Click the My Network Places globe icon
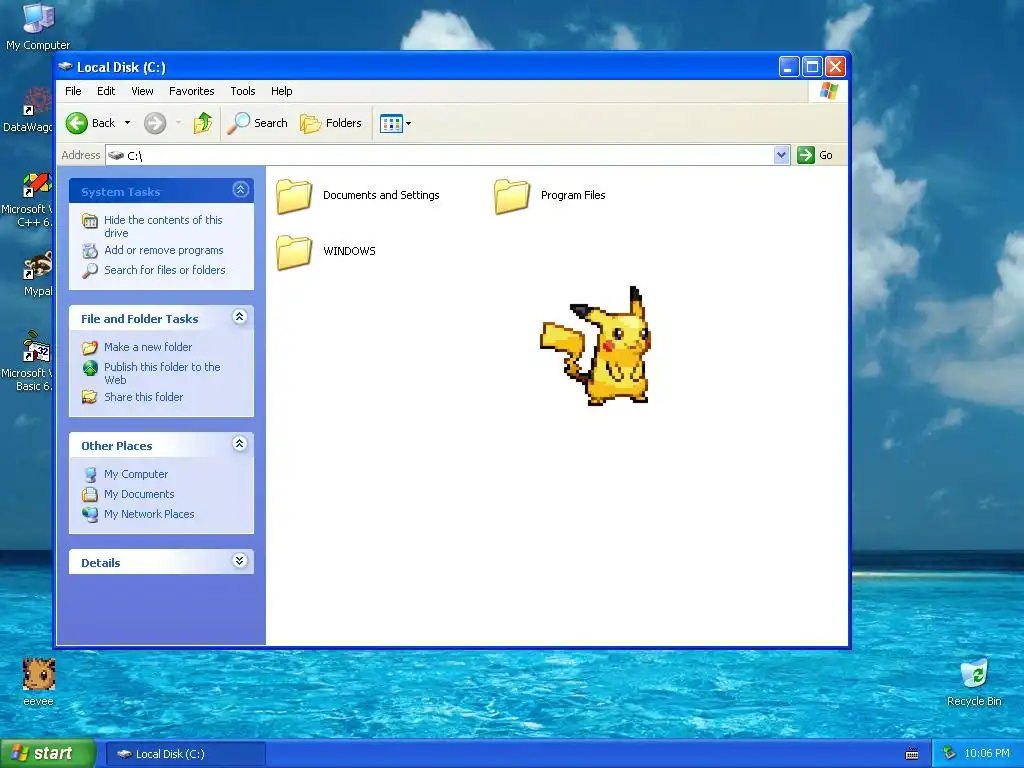The image size is (1024, 768). tap(90, 515)
